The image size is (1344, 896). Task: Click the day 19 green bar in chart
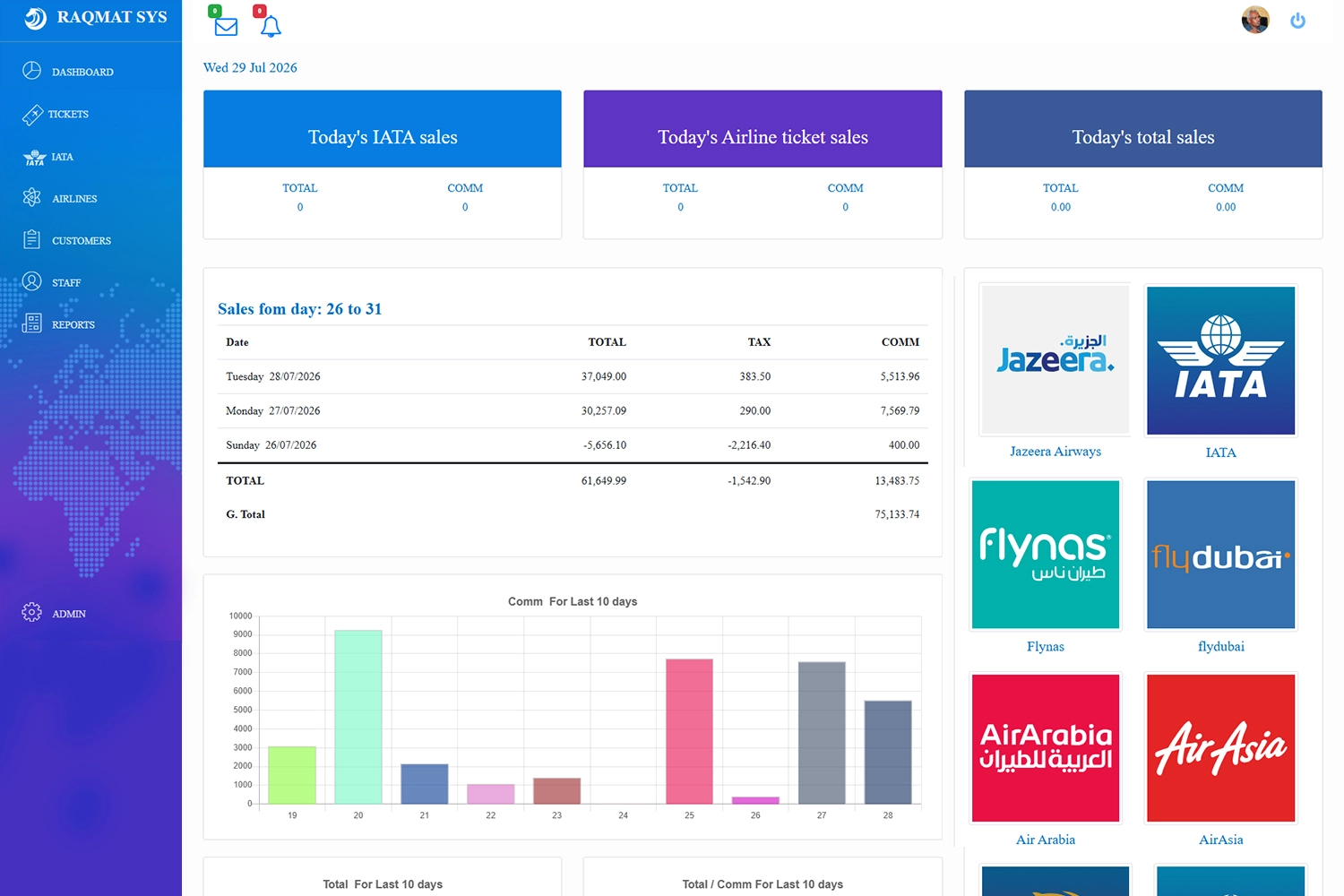pyautogui.click(x=292, y=775)
